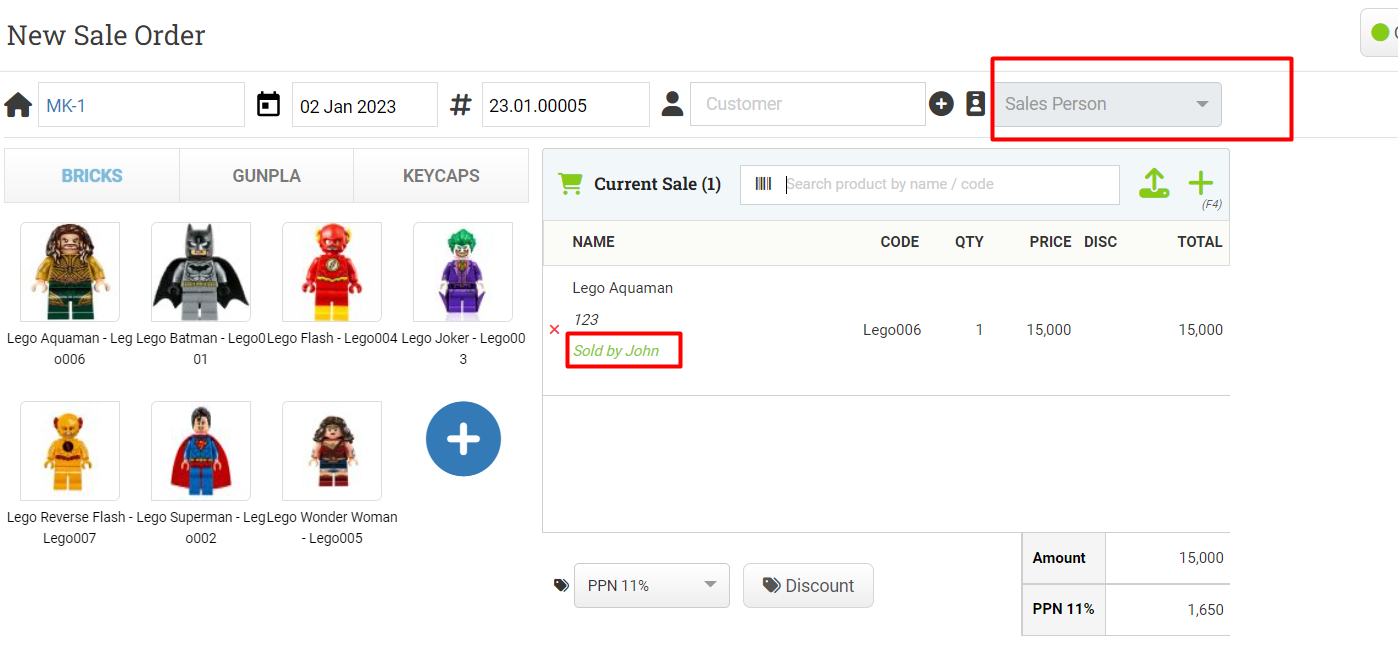Screen dimensions: 1398x646
Task: Switch to the BRICKS tab
Action: point(92,176)
